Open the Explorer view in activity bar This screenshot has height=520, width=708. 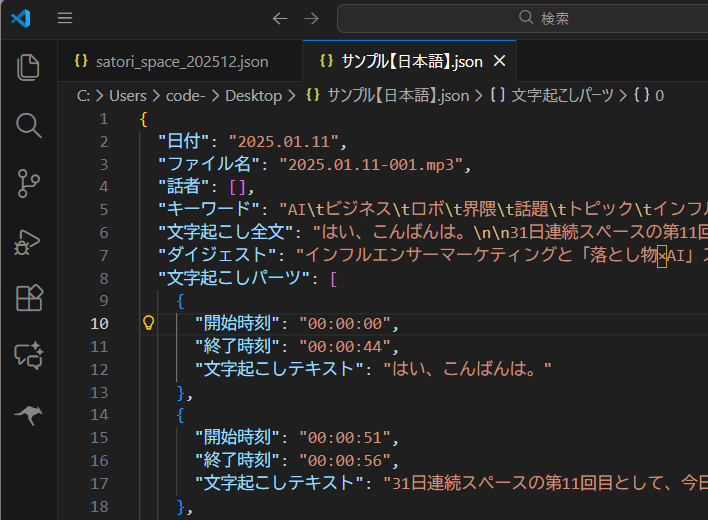coord(28,67)
